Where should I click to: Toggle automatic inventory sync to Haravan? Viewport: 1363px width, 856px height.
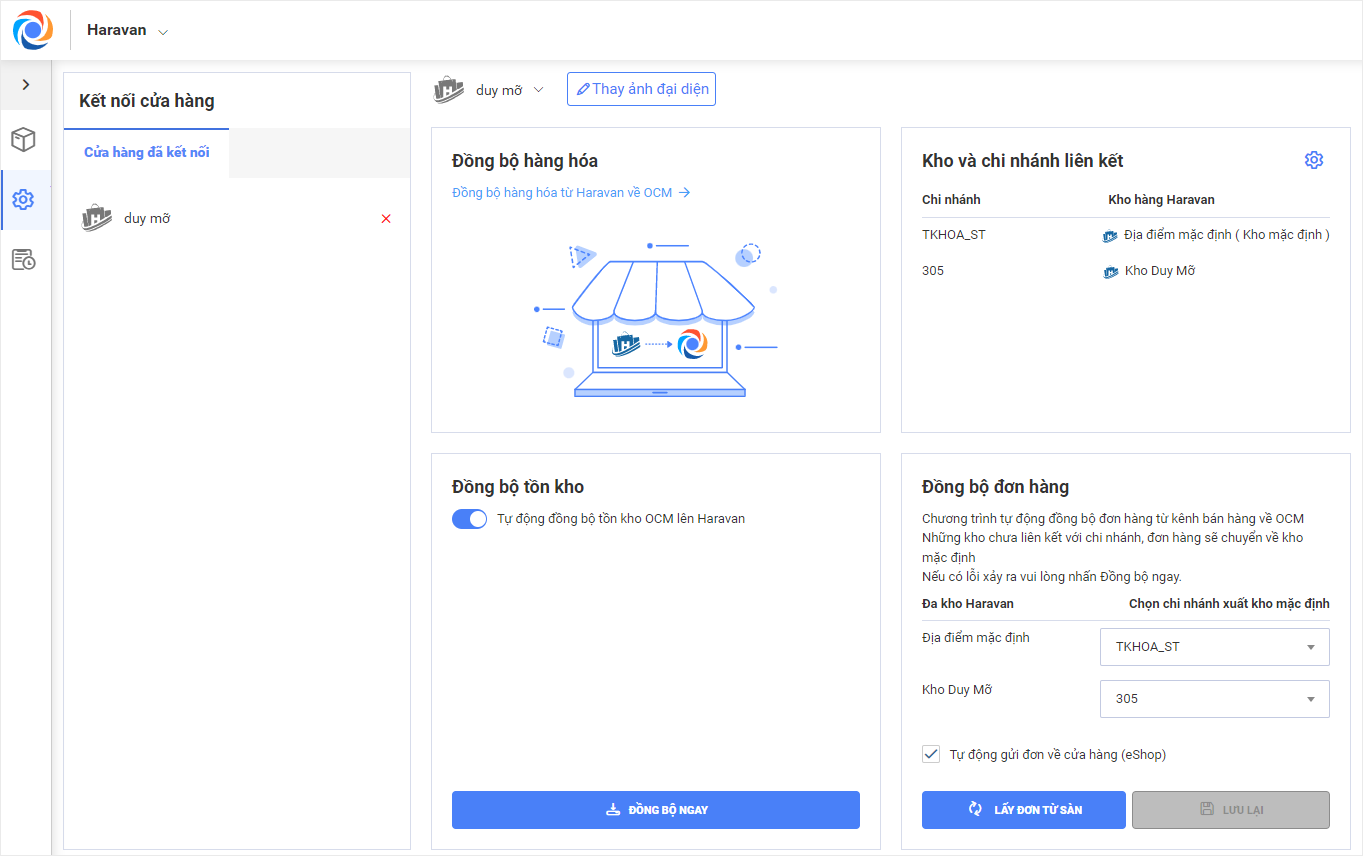469,519
